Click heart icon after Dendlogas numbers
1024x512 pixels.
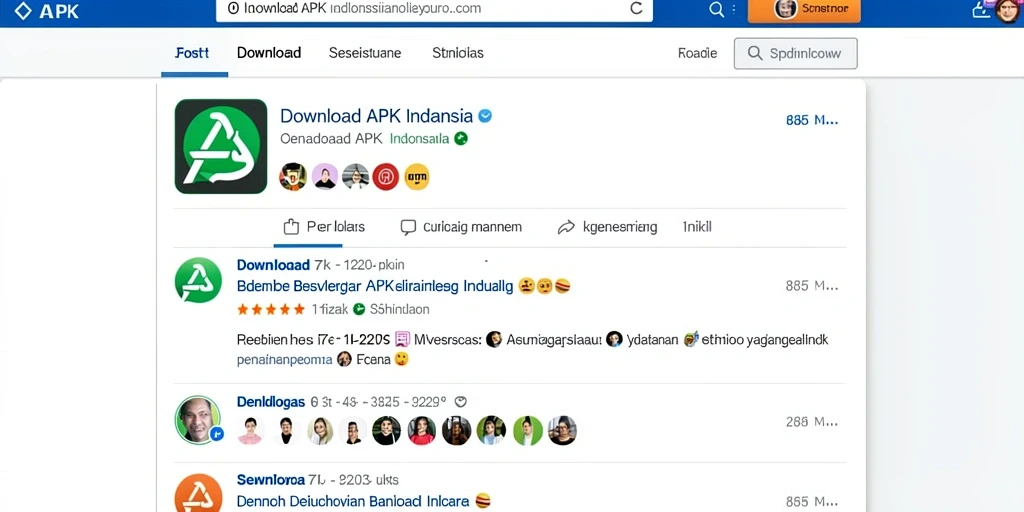pyautogui.click(x=460, y=402)
